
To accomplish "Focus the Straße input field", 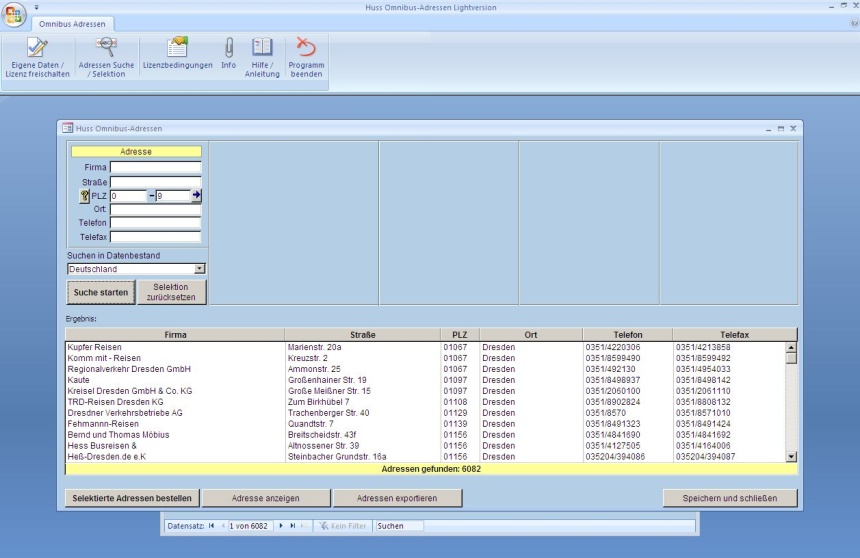I will coord(156,182).
